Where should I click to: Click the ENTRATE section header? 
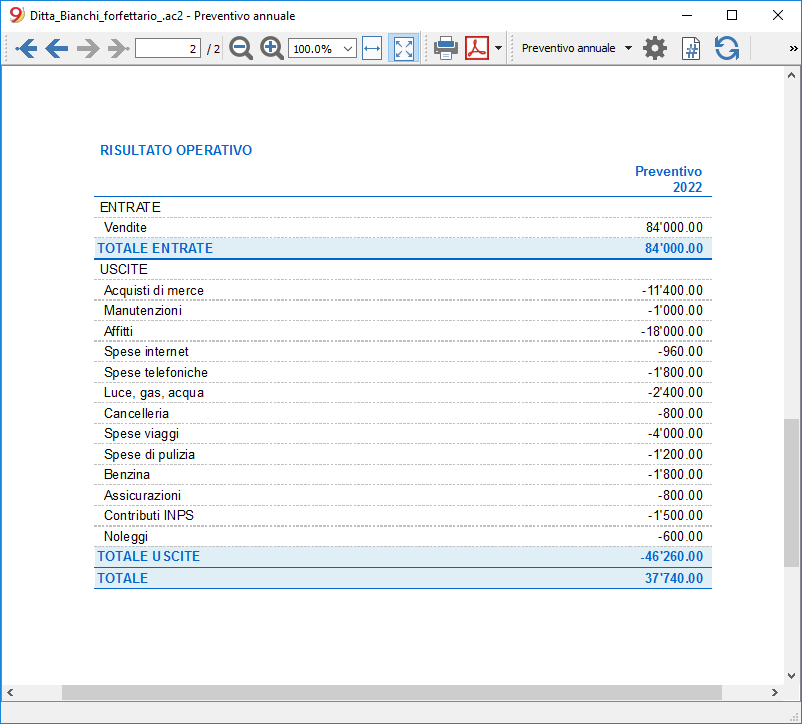coord(130,207)
